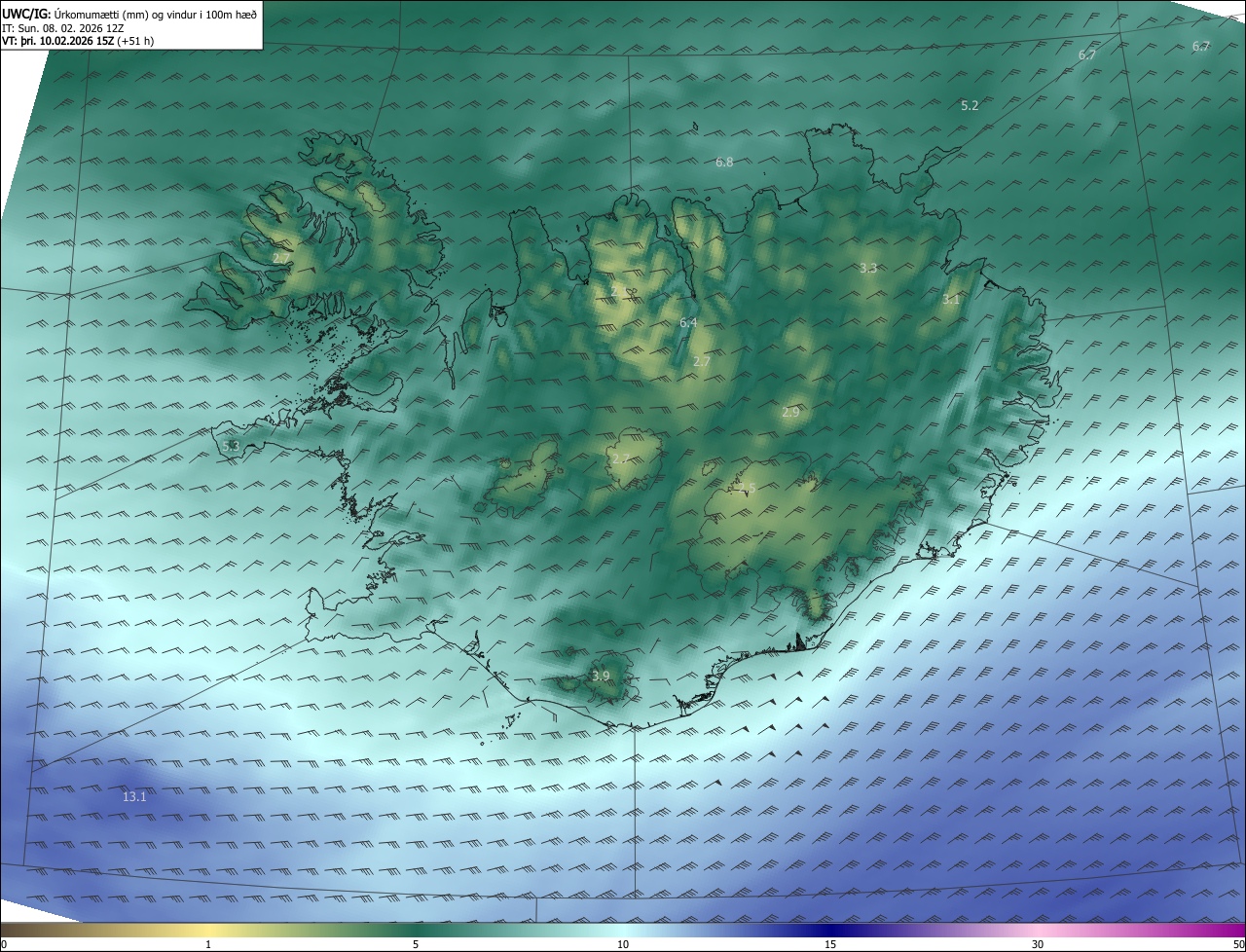Image resolution: width=1246 pixels, height=952 pixels.
Task: Pick the 6.8 value off the north coast
Action: click(724, 162)
